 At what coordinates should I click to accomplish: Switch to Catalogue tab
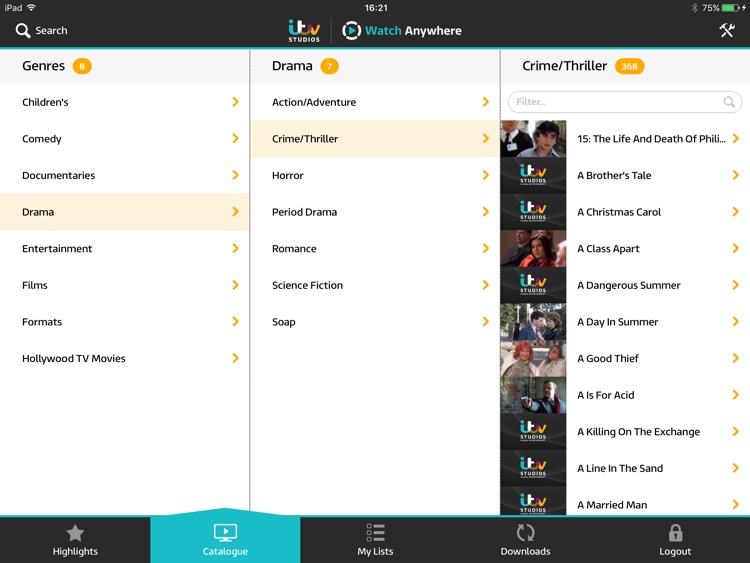[225, 540]
